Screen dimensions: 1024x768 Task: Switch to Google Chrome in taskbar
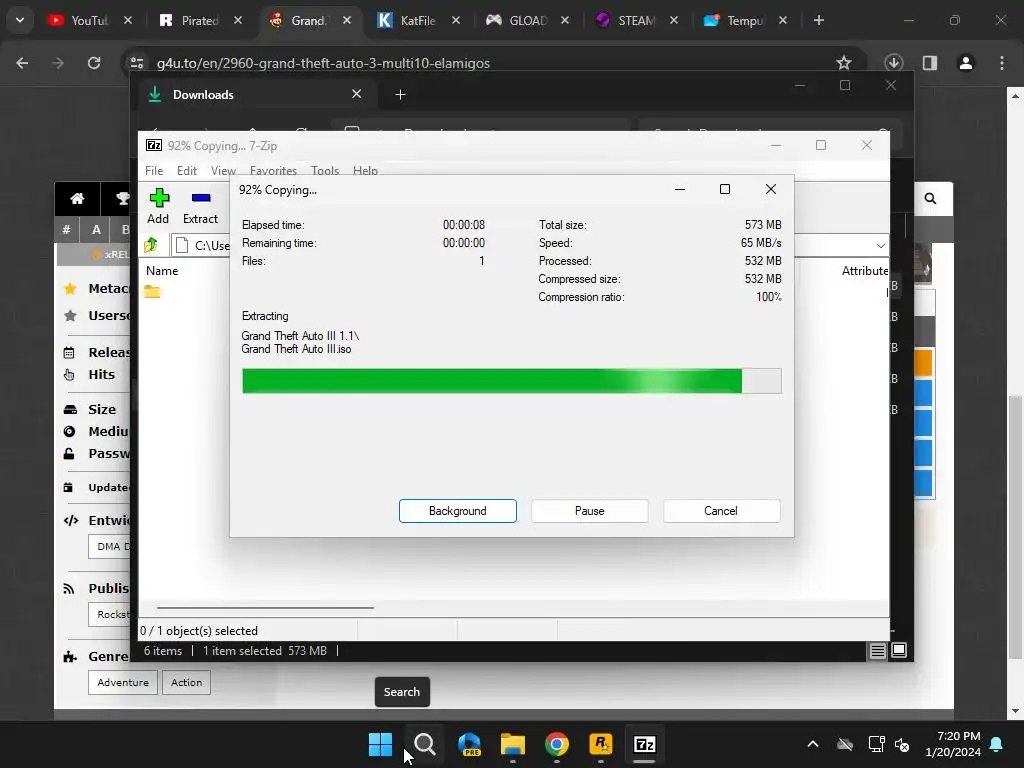click(x=556, y=744)
